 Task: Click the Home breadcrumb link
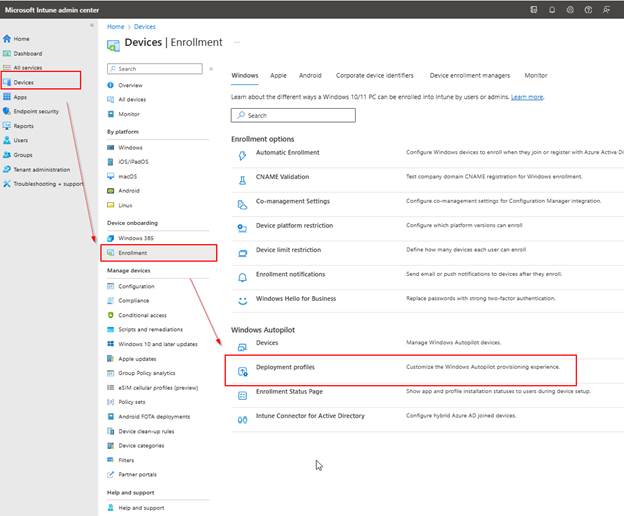click(115, 27)
